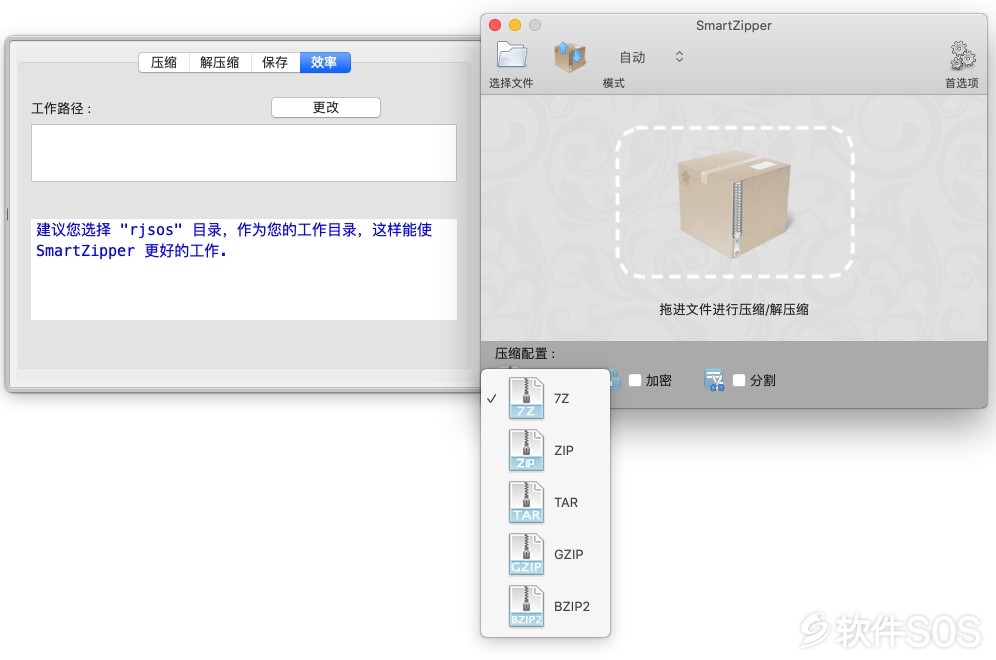The image size is (996, 660).
Task: Select ZIP format from the menu
Action: click(546, 450)
